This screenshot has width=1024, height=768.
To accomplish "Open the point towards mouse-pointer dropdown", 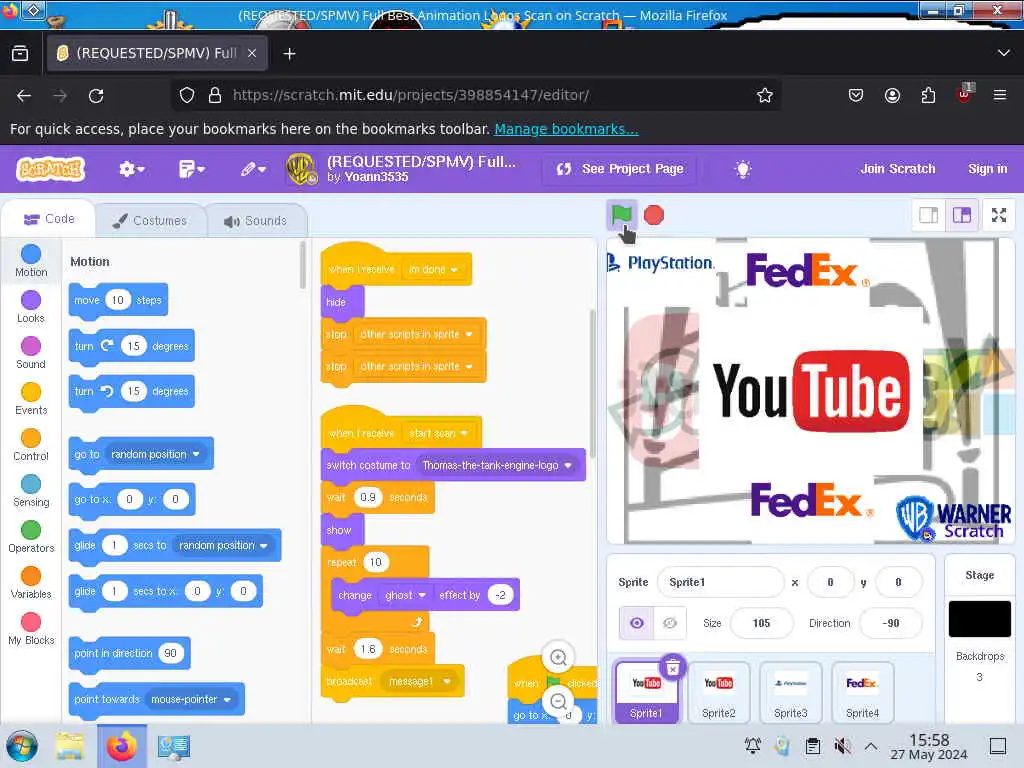I will 191,699.
